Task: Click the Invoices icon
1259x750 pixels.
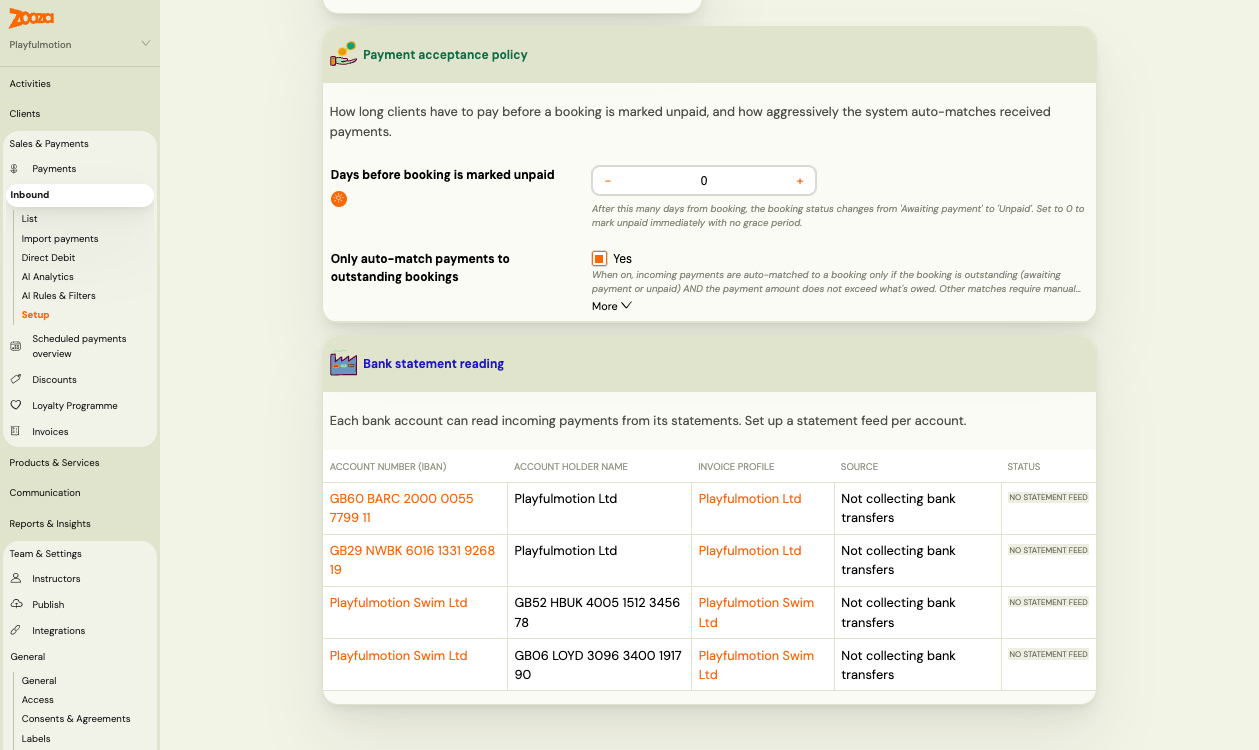Action: pyautogui.click(x=15, y=432)
